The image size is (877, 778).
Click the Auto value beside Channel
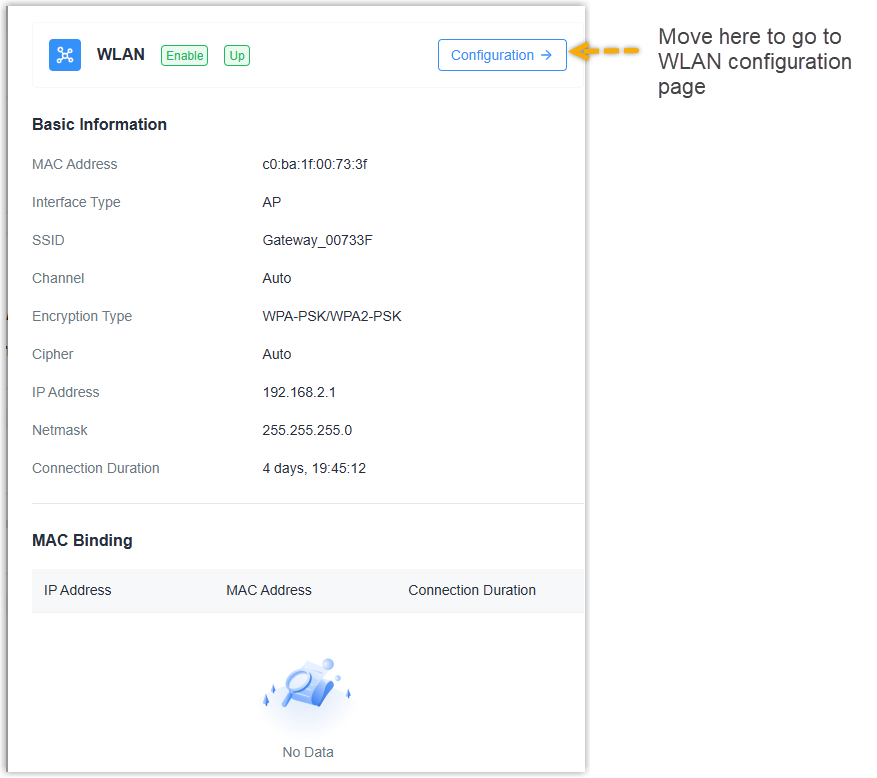click(x=277, y=278)
